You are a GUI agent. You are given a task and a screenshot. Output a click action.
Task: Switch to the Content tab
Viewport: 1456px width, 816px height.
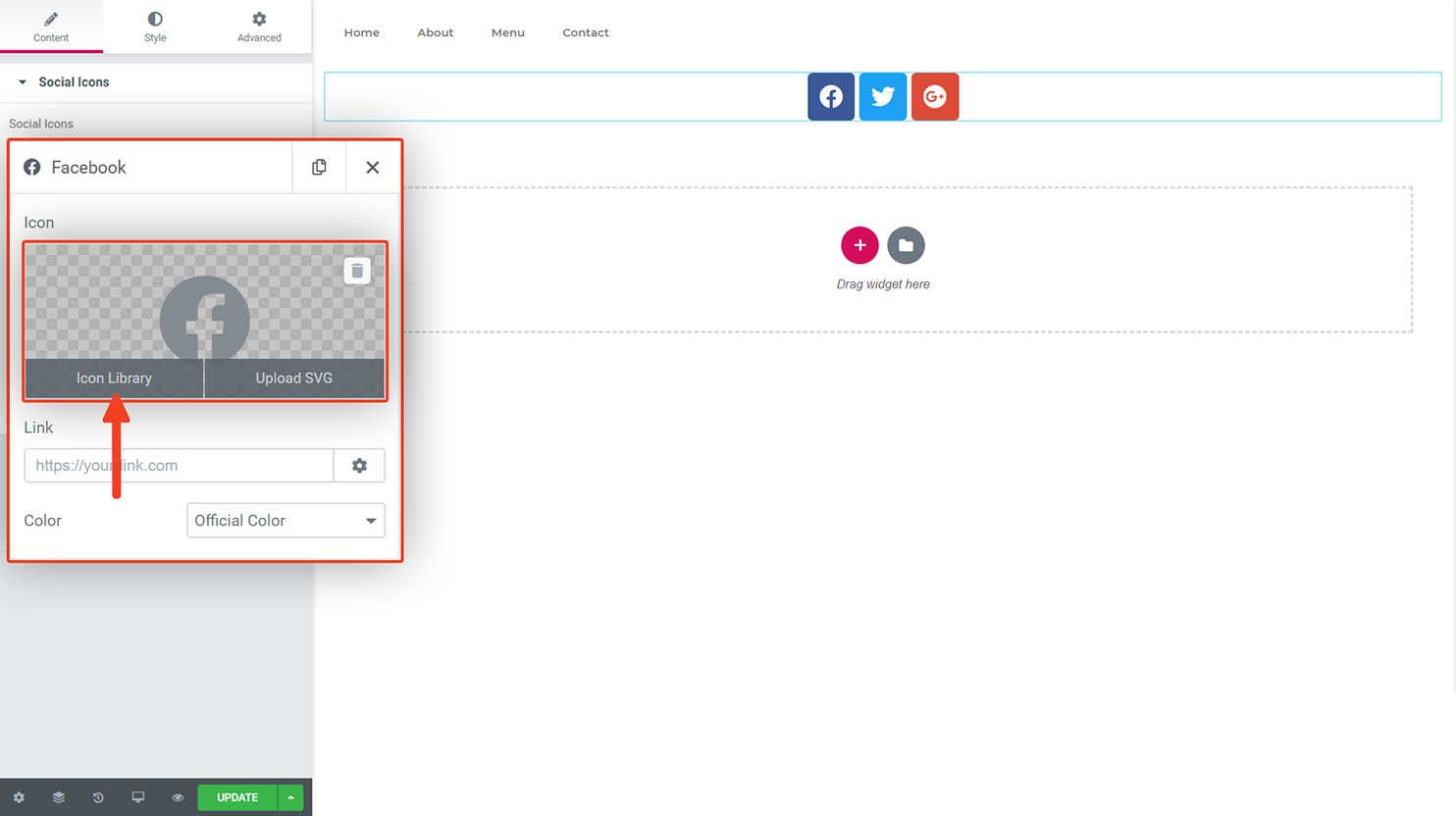coord(51,26)
